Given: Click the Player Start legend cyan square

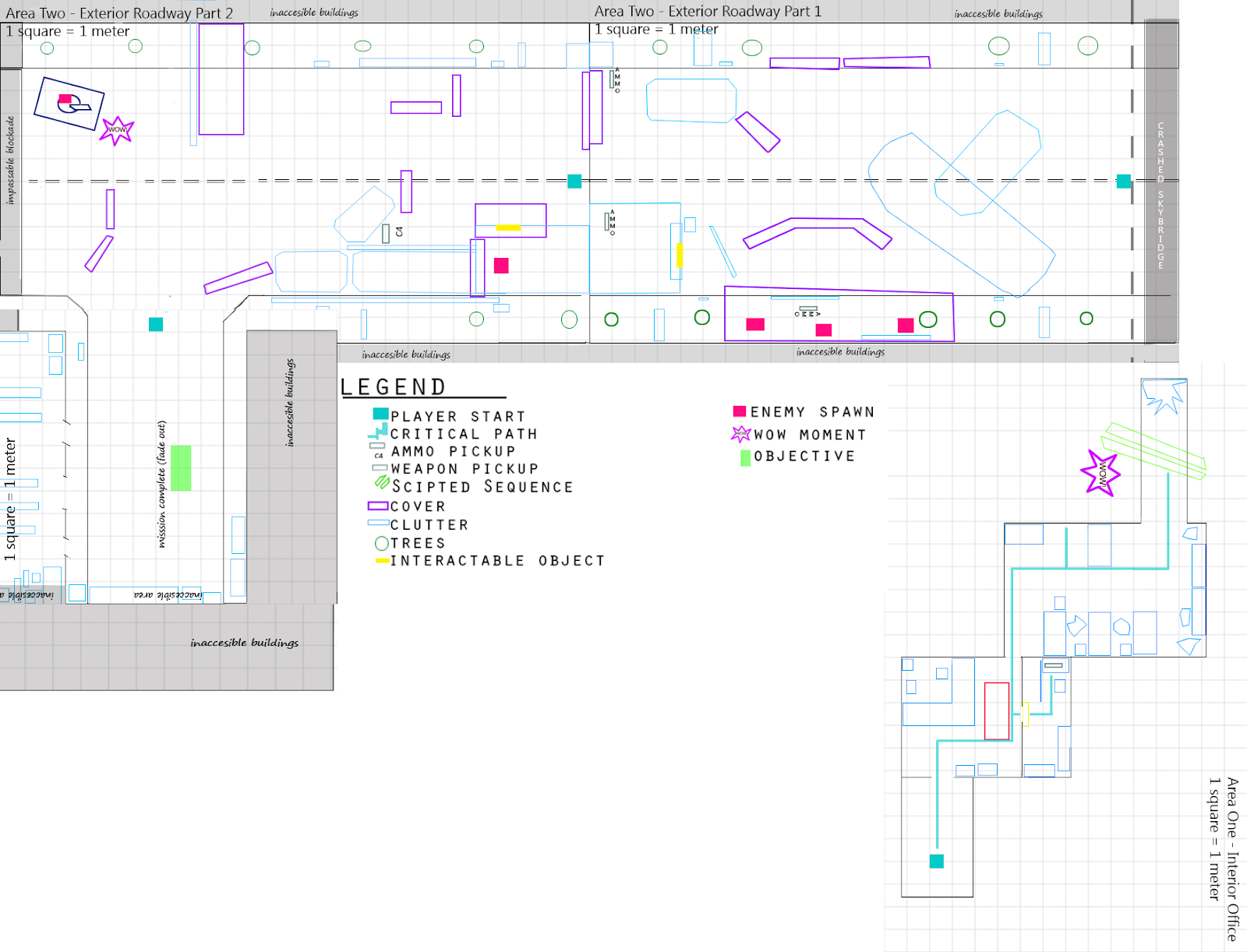Looking at the screenshot, I should tap(380, 414).
